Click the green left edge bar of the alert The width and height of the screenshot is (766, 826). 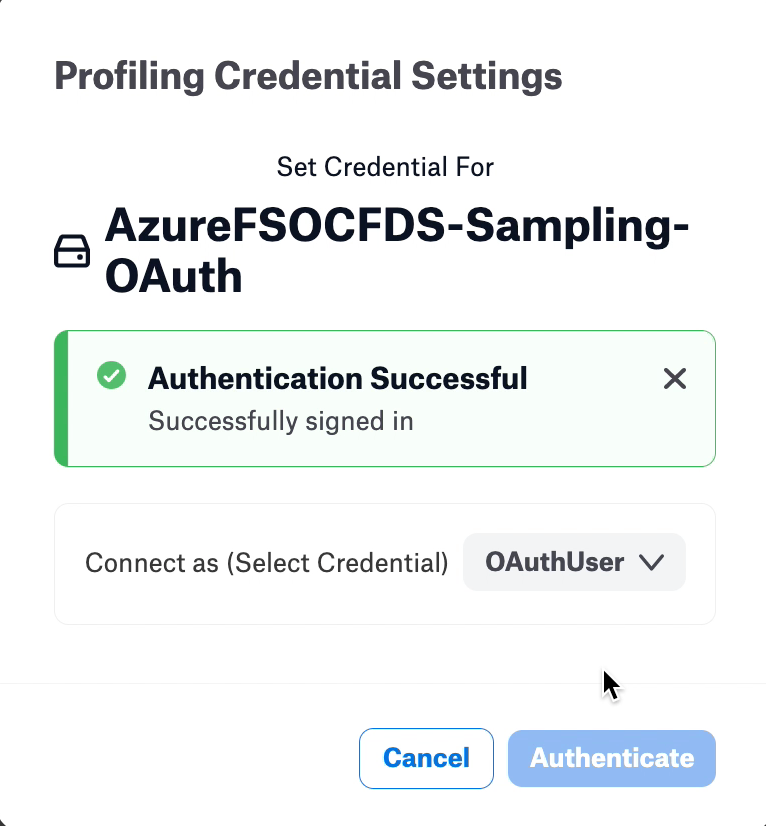tap(61, 398)
